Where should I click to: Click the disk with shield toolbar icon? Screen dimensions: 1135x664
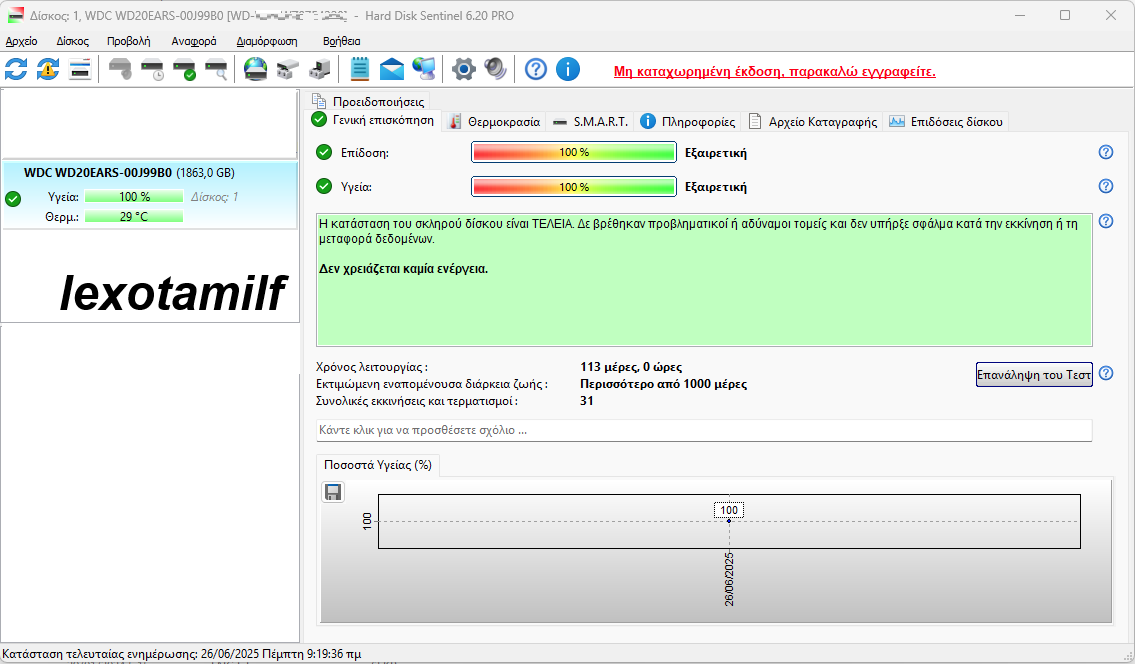(x=120, y=70)
